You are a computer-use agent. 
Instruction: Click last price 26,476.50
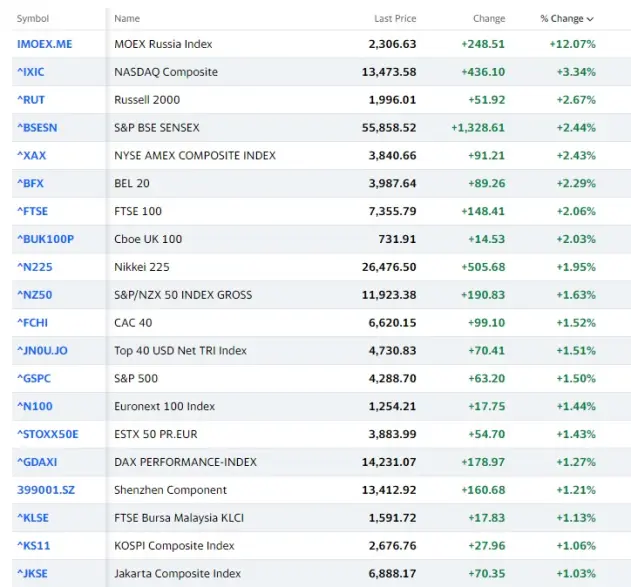point(389,267)
